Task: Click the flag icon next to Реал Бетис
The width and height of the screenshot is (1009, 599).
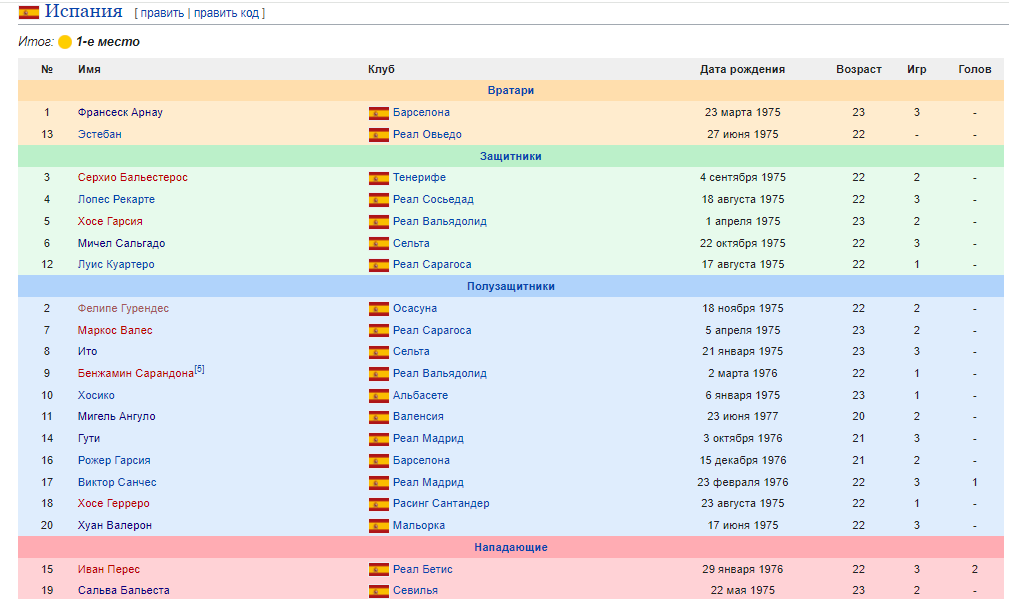Action: [378, 569]
